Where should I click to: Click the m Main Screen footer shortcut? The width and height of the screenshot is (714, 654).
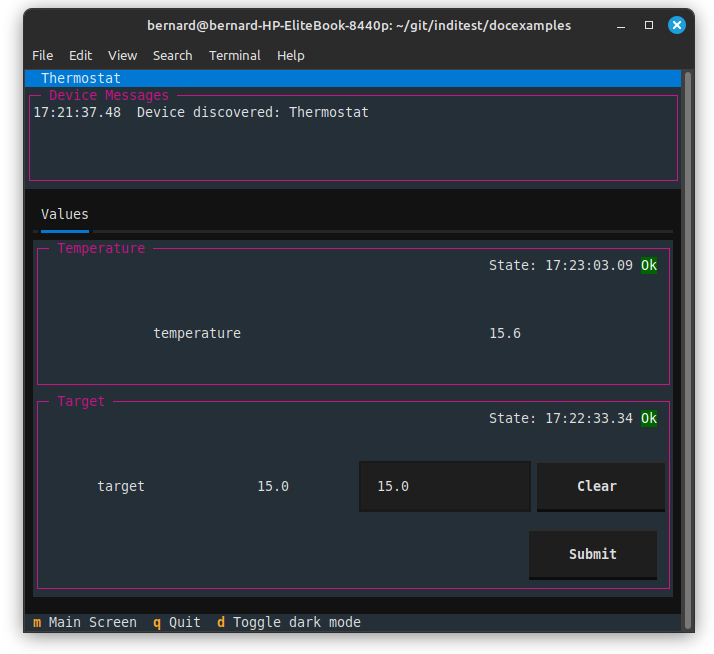click(85, 622)
